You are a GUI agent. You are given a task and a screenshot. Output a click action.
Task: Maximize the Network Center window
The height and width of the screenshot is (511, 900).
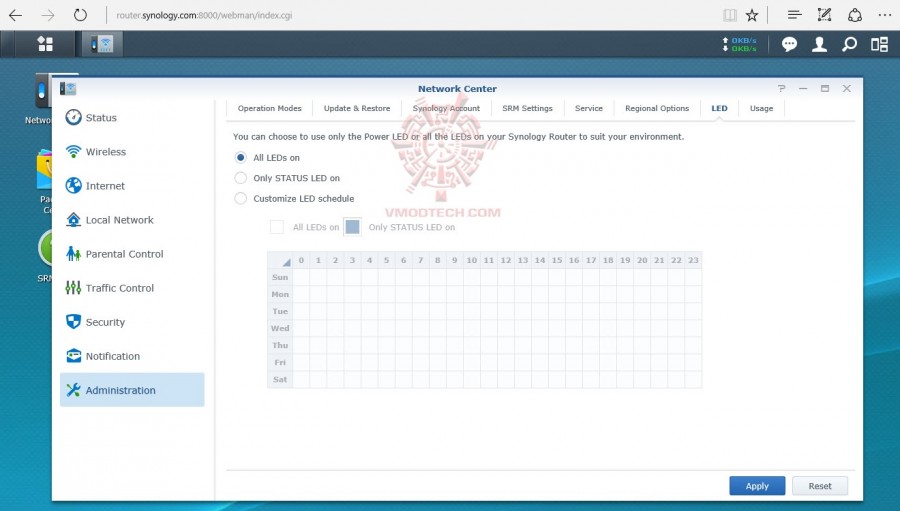point(825,88)
